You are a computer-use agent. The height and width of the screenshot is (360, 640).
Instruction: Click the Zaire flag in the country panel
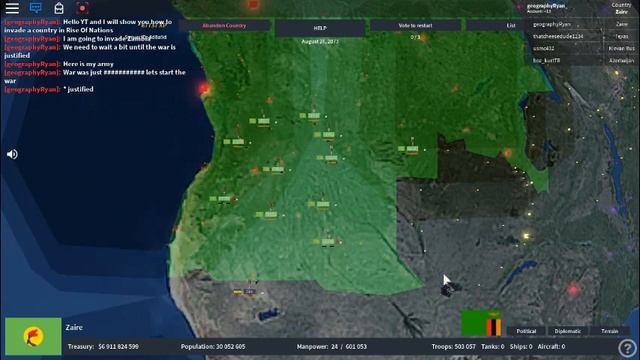point(33,336)
